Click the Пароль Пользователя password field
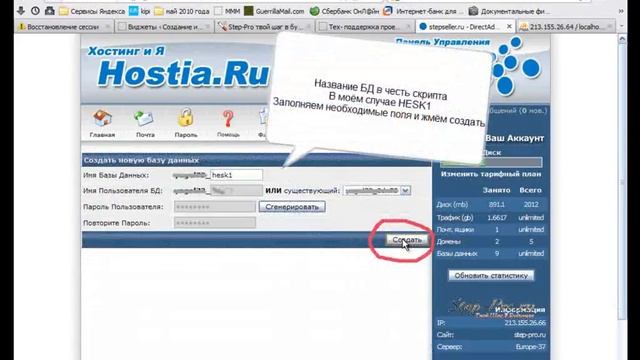 click(215, 207)
